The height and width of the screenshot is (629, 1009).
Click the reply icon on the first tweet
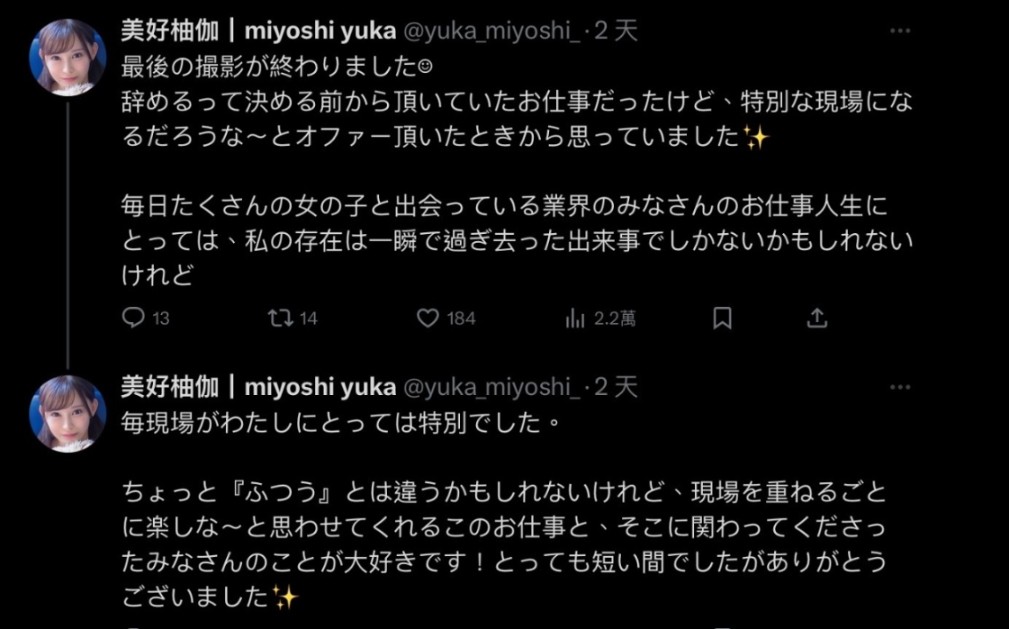coord(131,316)
